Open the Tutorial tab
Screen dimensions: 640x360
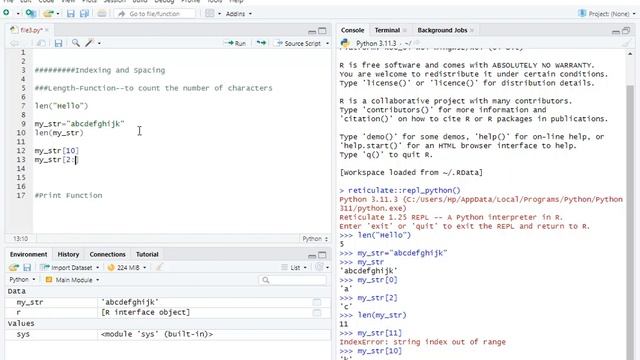pyautogui.click(x=147, y=254)
